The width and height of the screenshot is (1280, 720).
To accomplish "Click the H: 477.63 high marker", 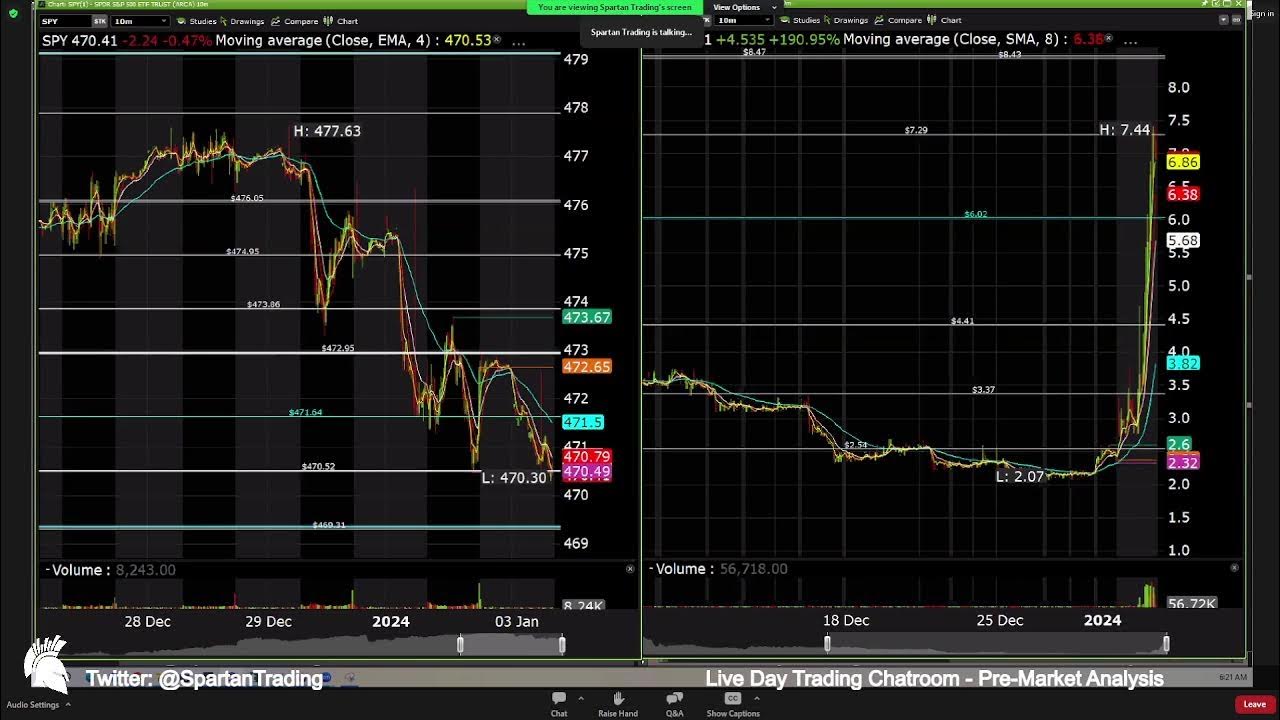I will 327,131.
